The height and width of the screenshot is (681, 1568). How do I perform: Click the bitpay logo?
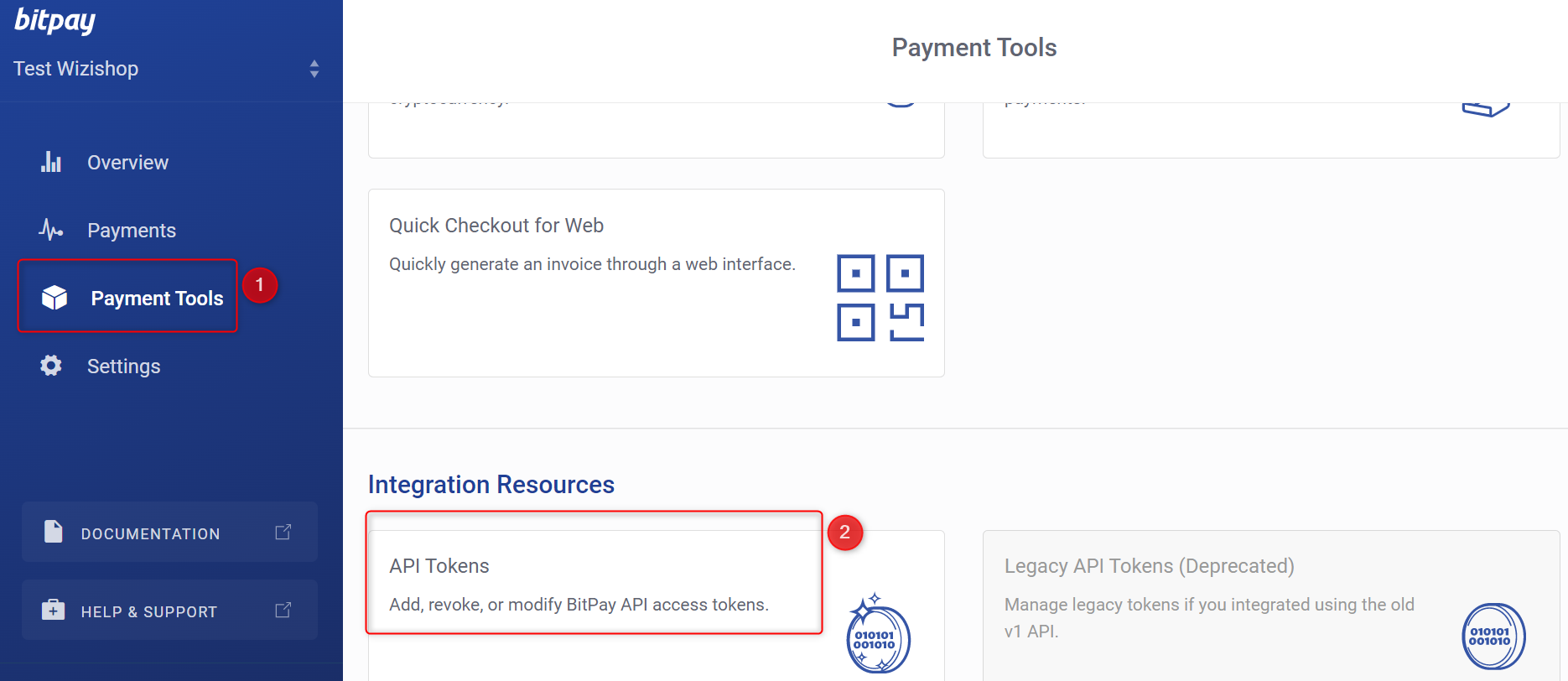[x=55, y=20]
